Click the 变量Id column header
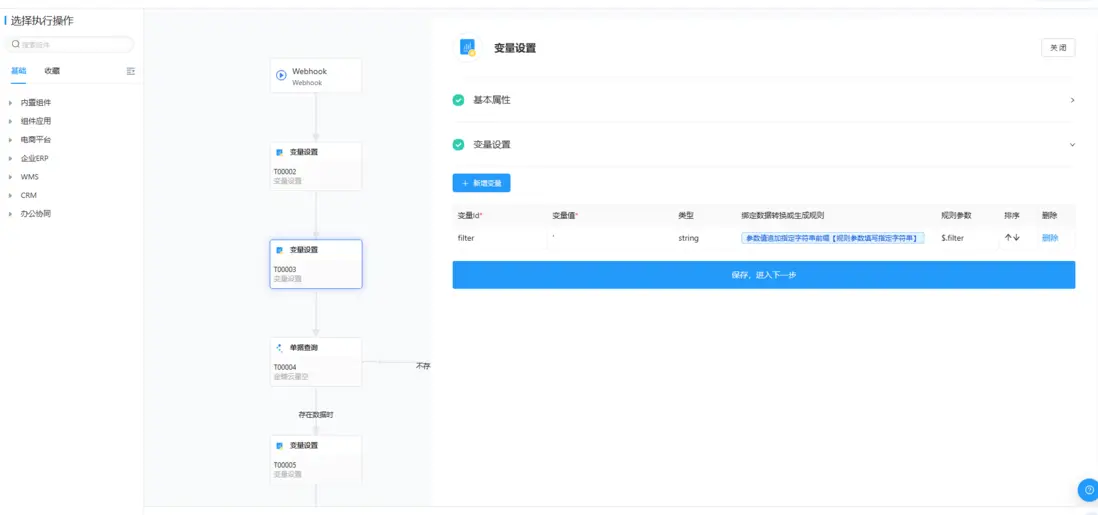This screenshot has width=1098, height=515. [x=470, y=215]
